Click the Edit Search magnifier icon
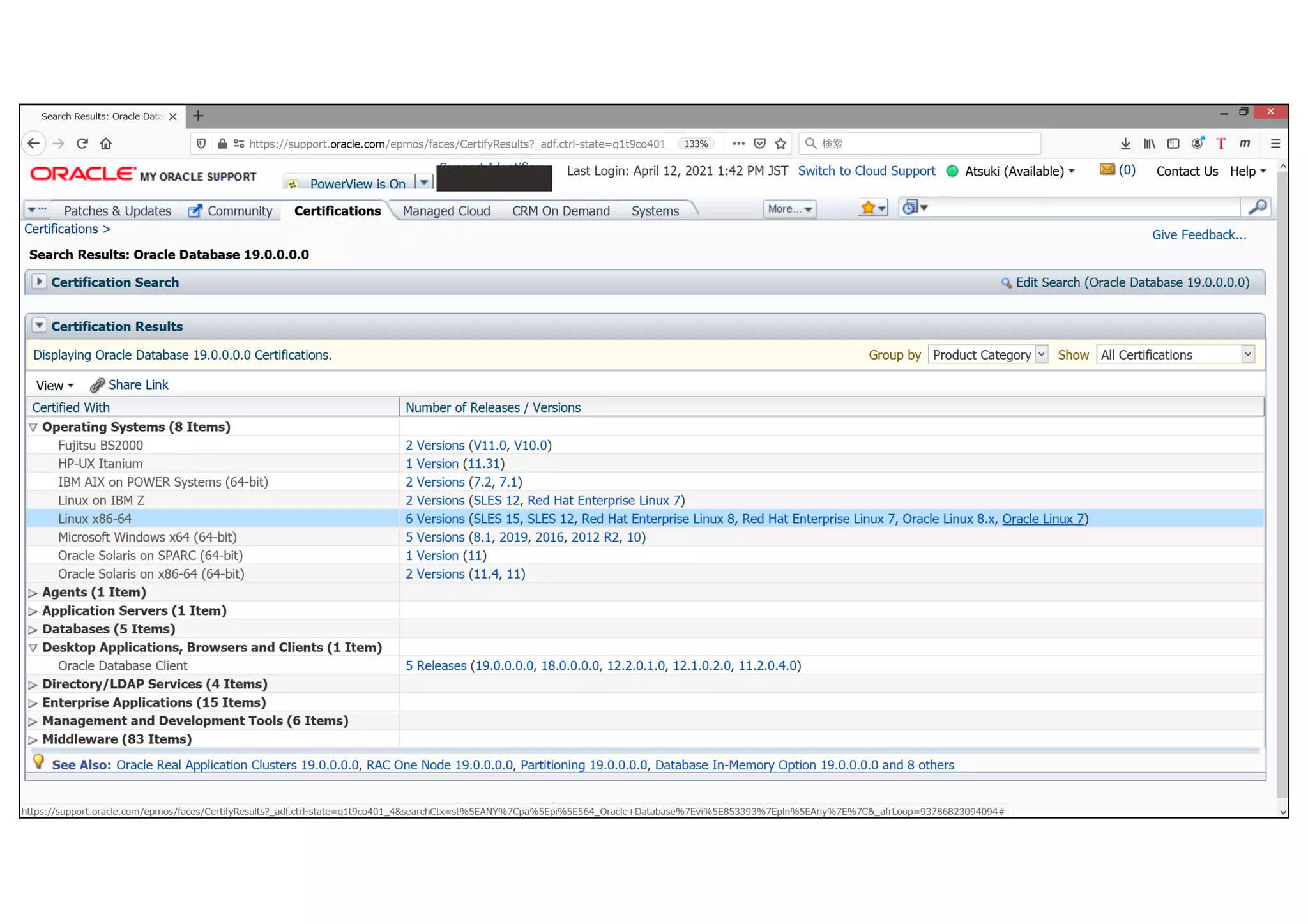Viewport: 1308px width, 924px height. [1006, 283]
